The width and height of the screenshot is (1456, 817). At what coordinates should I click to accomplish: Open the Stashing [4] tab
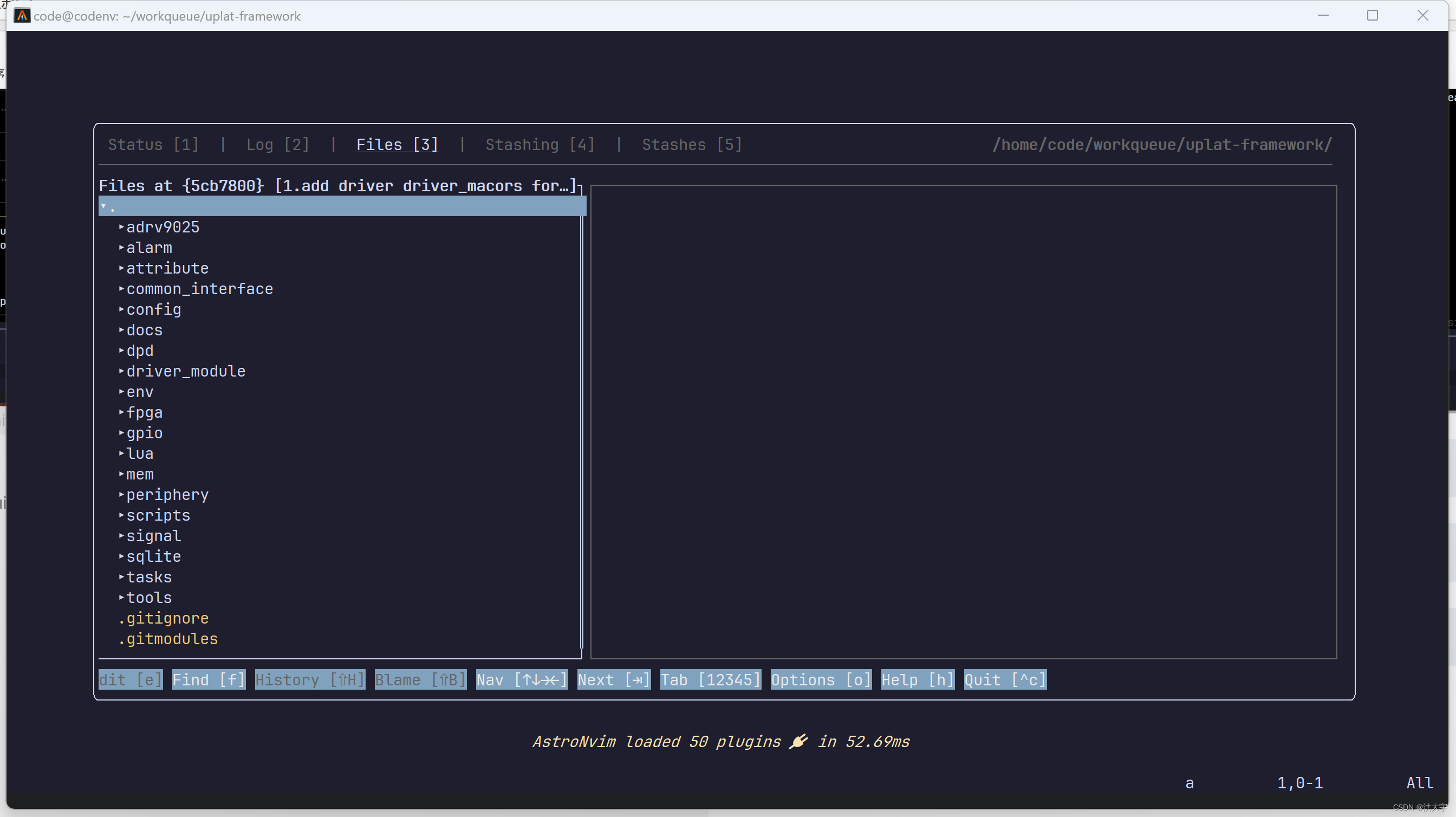[x=540, y=145]
